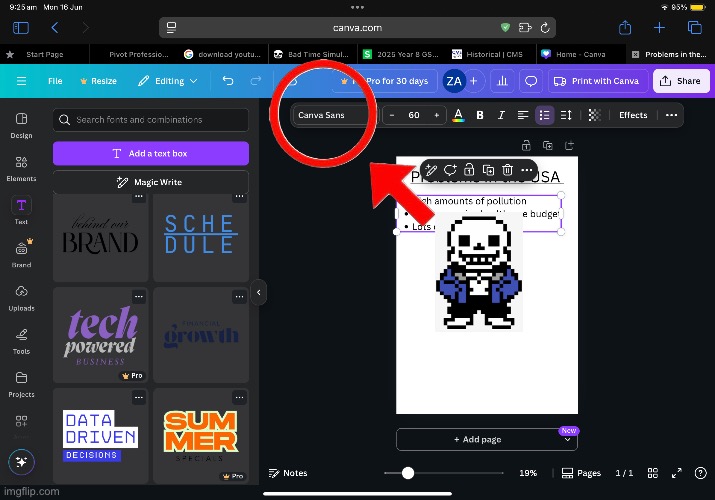Toggle italic formatting

pyautogui.click(x=501, y=115)
